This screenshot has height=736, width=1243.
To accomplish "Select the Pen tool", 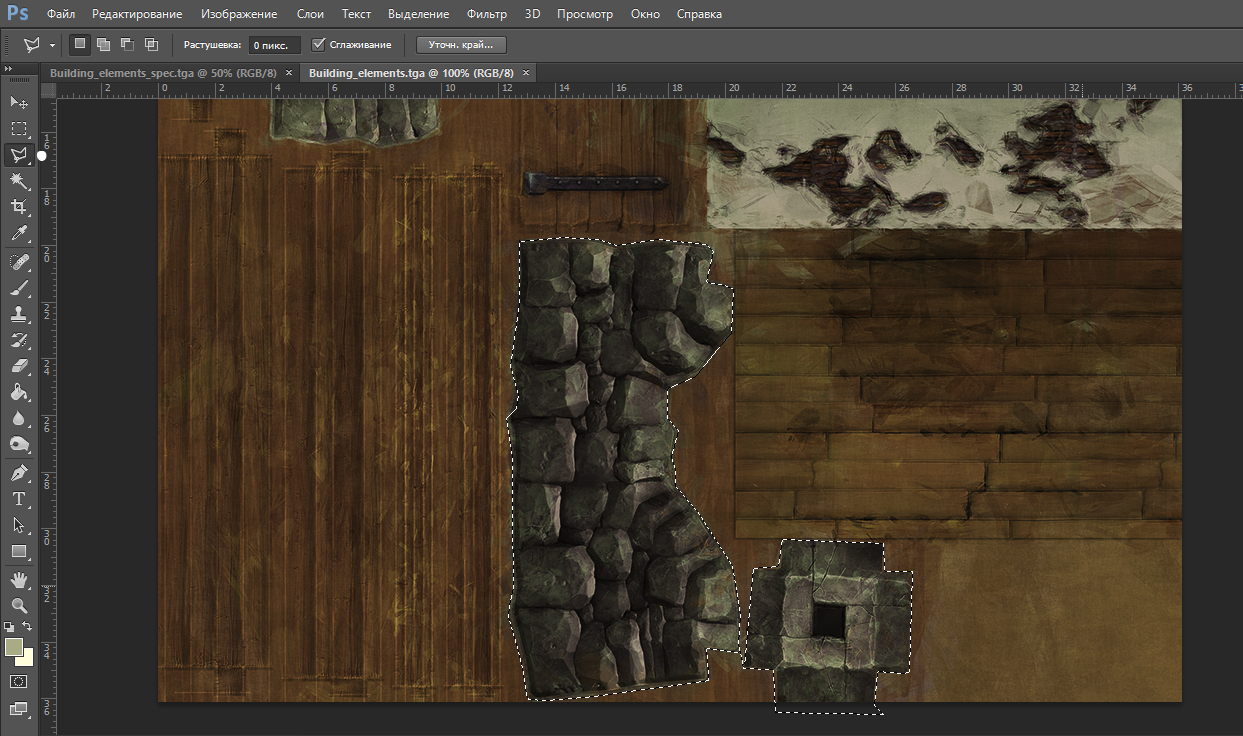I will pyautogui.click(x=19, y=472).
